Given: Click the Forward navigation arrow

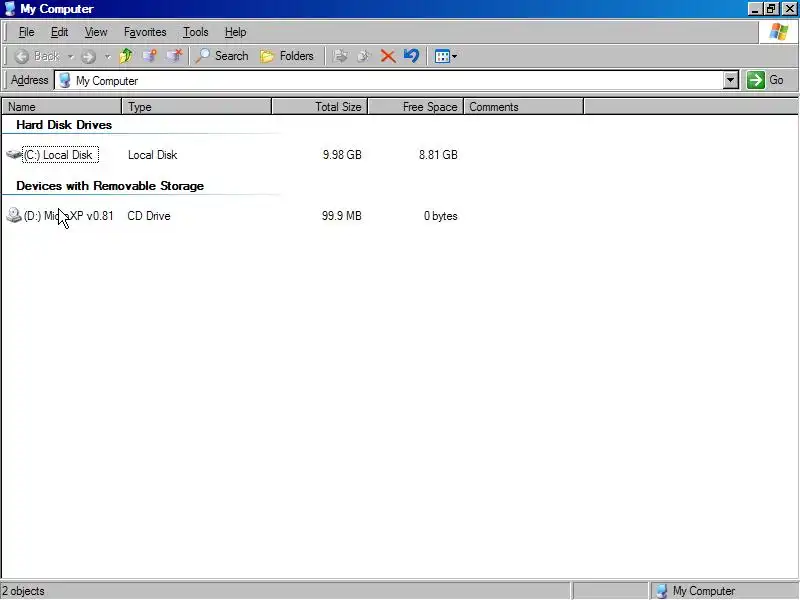Looking at the screenshot, I should click(89, 57).
